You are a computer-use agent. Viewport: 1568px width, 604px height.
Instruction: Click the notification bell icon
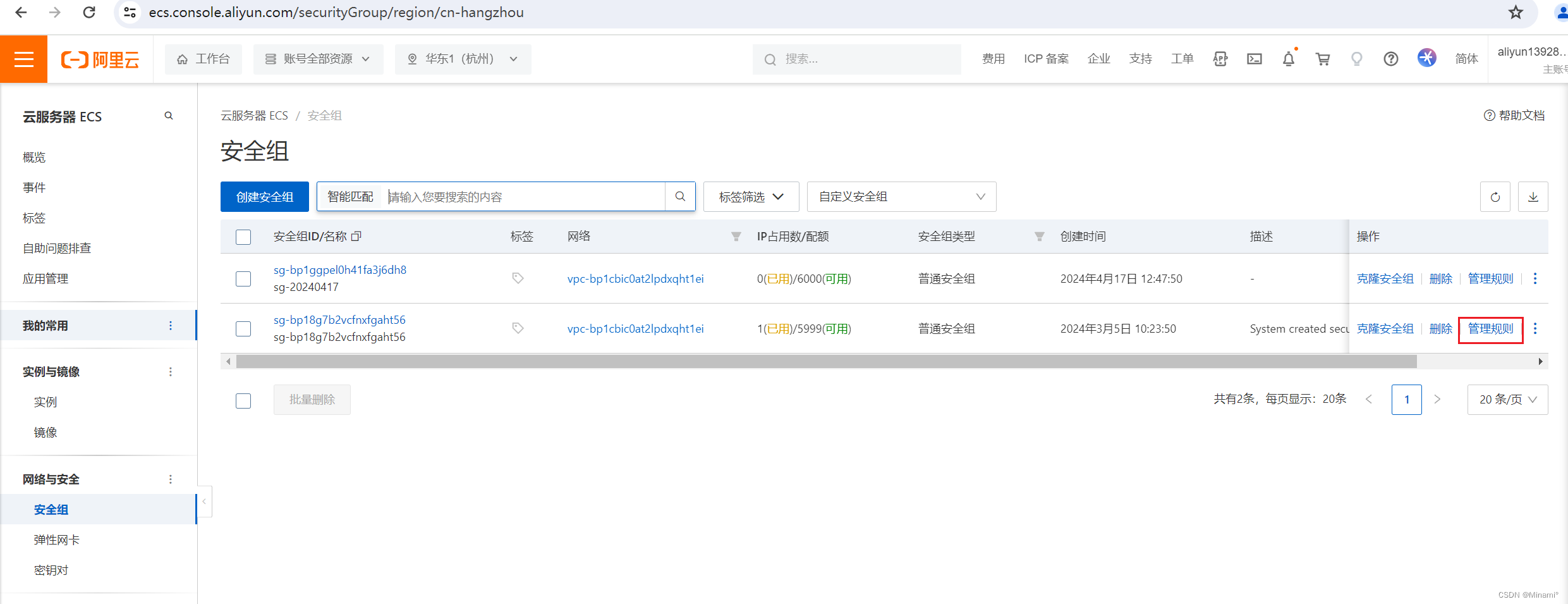[1288, 59]
